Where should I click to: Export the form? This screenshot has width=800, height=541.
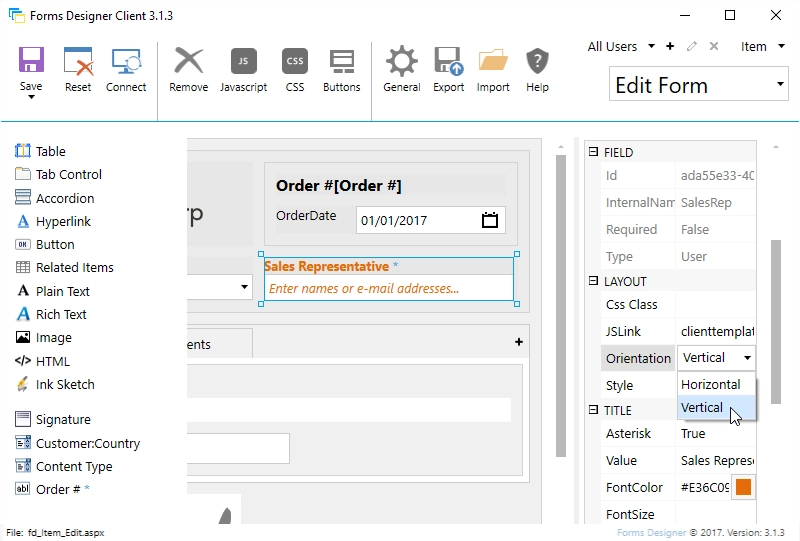pyautogui.click(x=448, y=62)
